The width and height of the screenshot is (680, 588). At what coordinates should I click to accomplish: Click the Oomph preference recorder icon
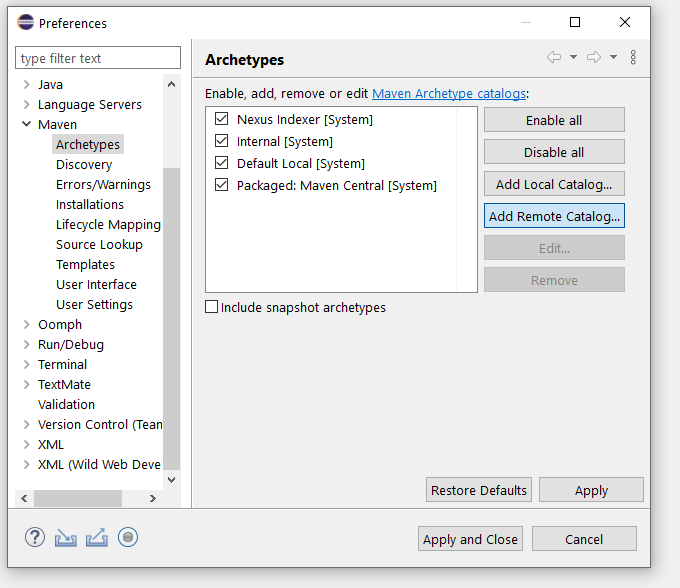click(127, 538)
